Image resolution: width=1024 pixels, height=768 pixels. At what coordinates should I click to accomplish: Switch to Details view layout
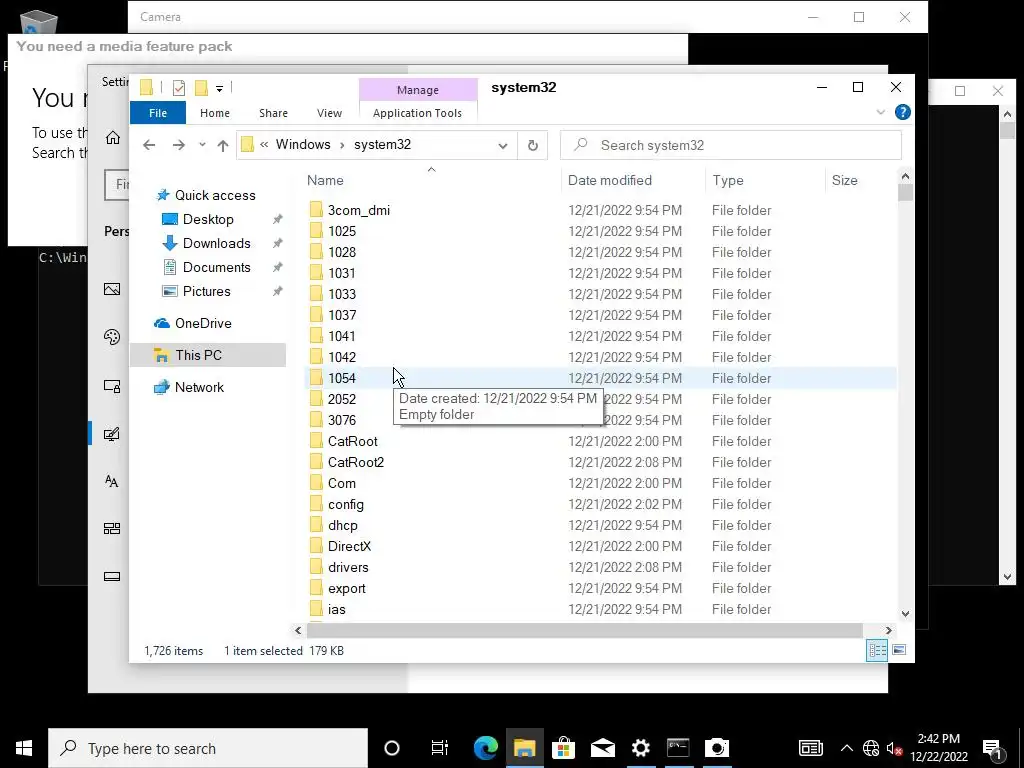click(x=876, y=650)
